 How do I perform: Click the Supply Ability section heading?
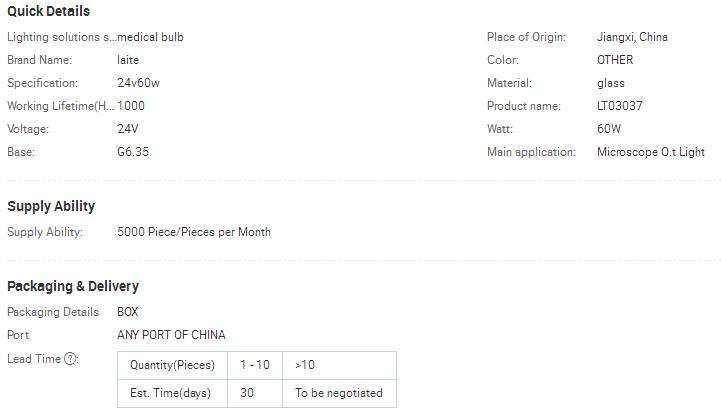(51, 206)
